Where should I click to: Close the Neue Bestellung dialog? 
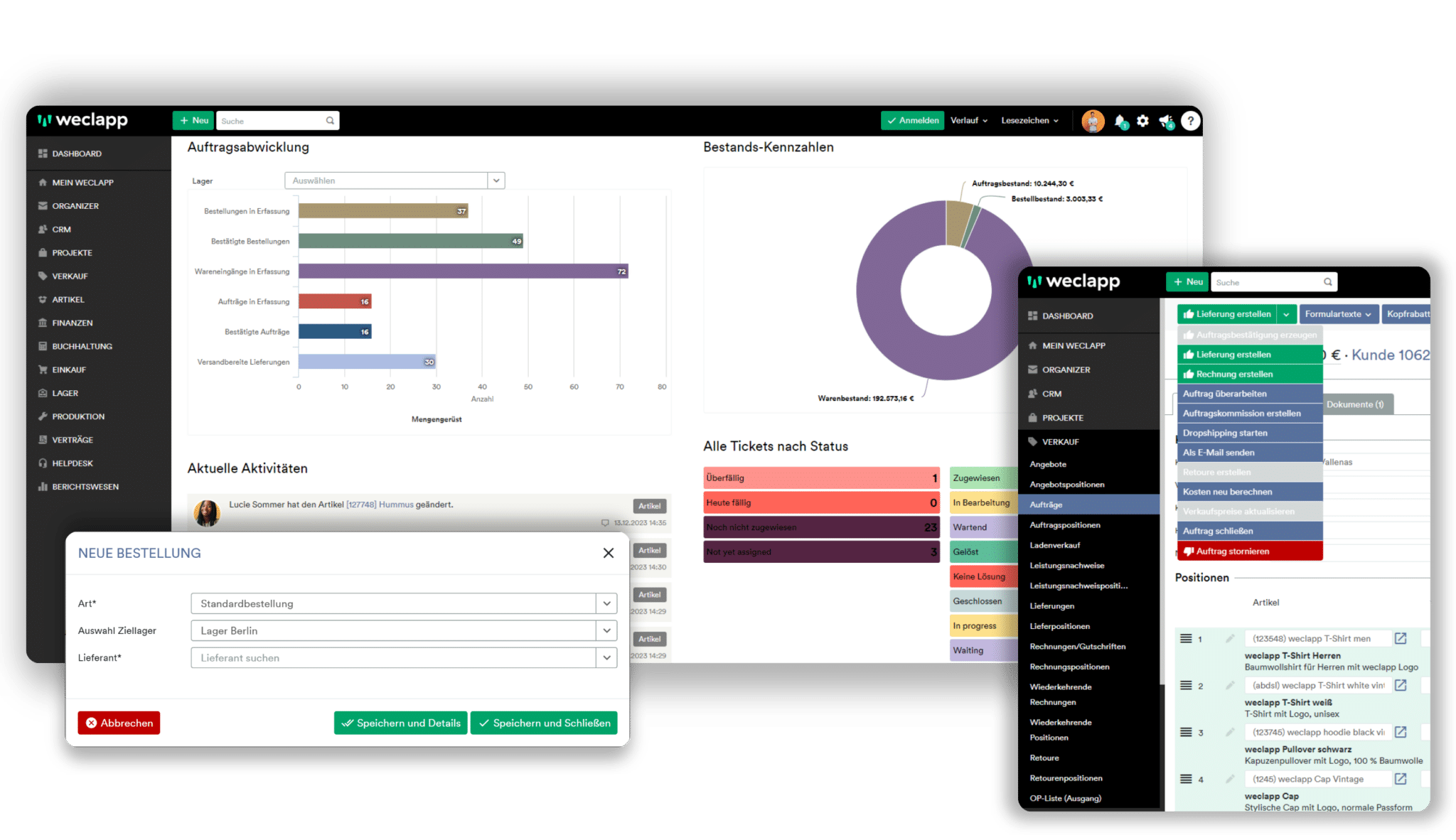pyautogui.click(x=609, y=553)
